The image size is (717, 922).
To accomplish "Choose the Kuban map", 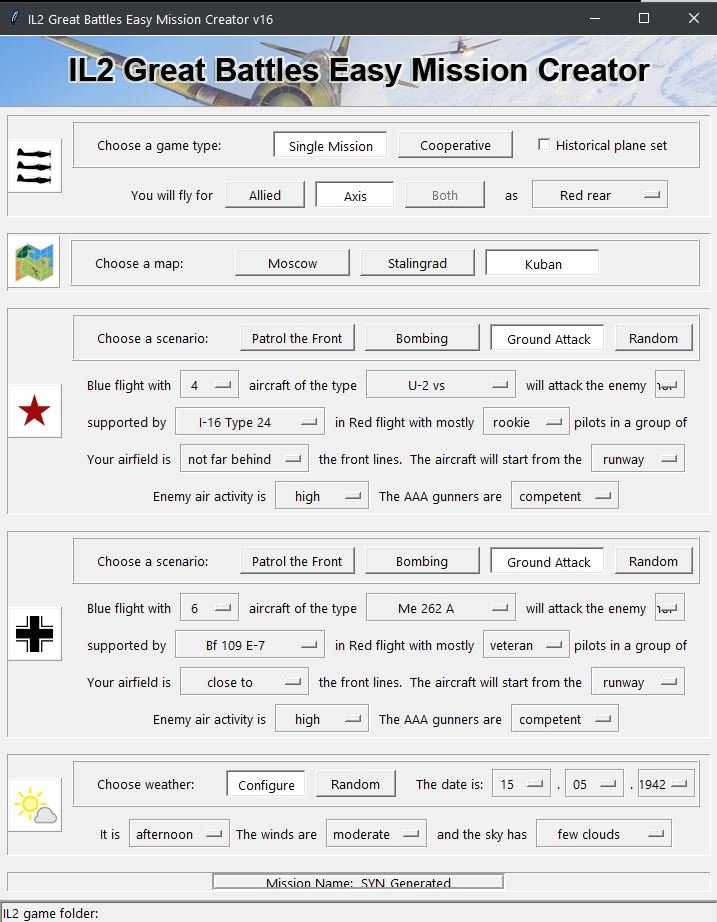I will click(x=542, y=263).
